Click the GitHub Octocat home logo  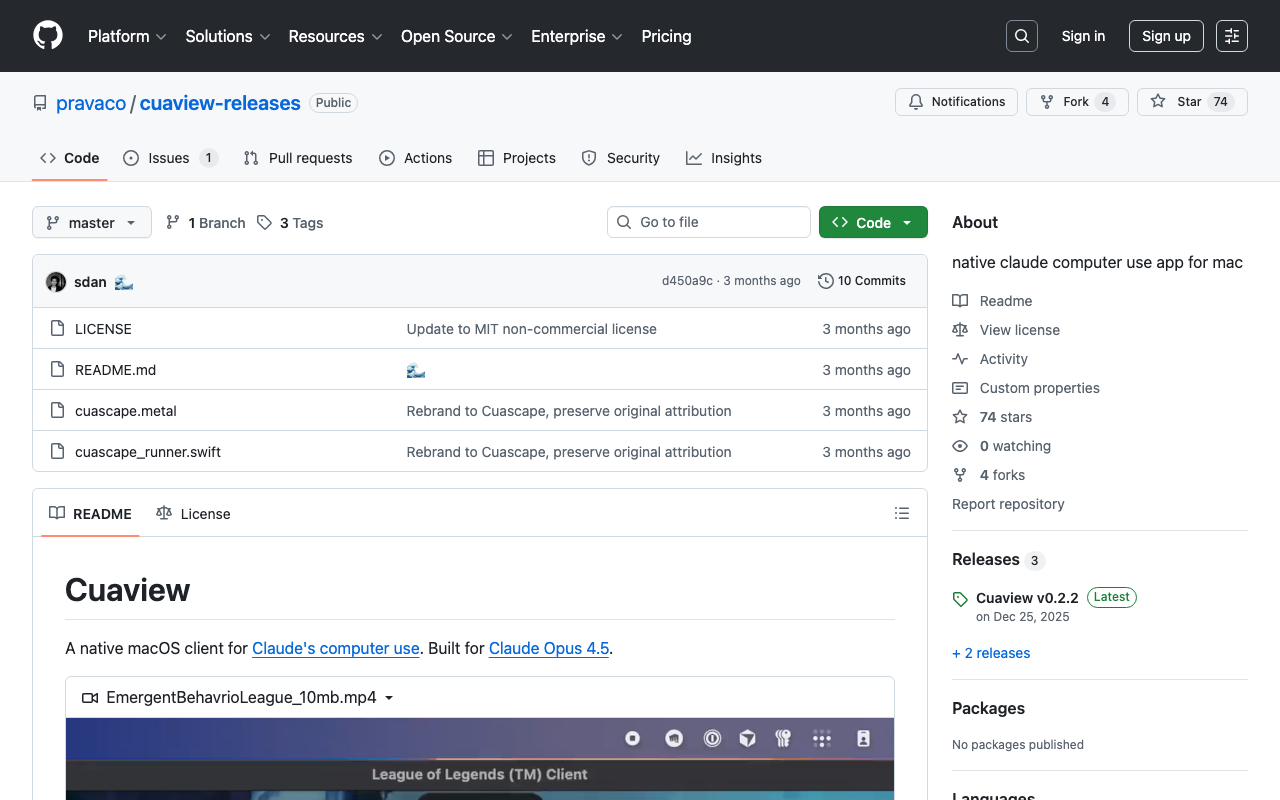(x=47, y=36)
